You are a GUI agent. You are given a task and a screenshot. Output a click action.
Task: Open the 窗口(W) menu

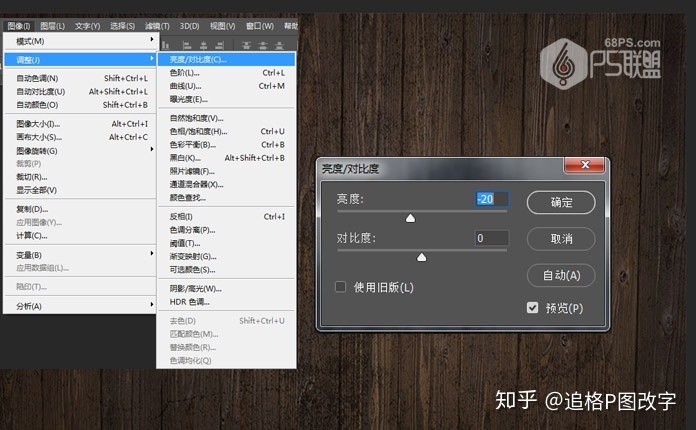260,26
